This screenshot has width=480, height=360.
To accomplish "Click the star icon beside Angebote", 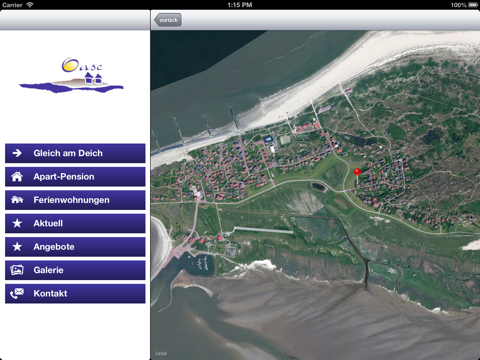I will (x=17, y=246).
